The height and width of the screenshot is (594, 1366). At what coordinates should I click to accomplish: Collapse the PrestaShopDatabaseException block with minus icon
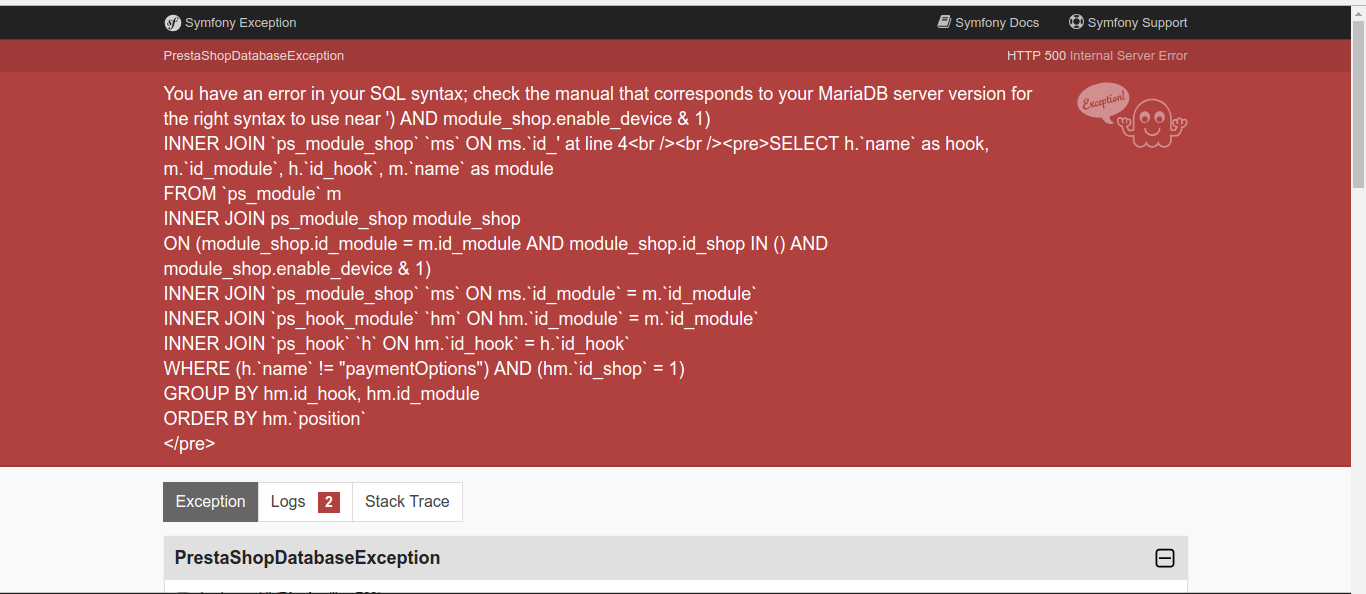pos(1164,558)
